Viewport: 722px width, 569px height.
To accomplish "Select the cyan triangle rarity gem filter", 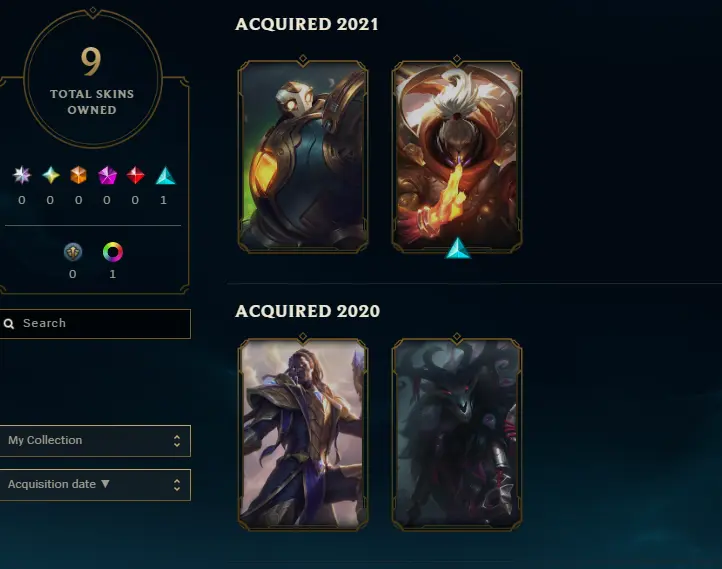I will point(165,175).
